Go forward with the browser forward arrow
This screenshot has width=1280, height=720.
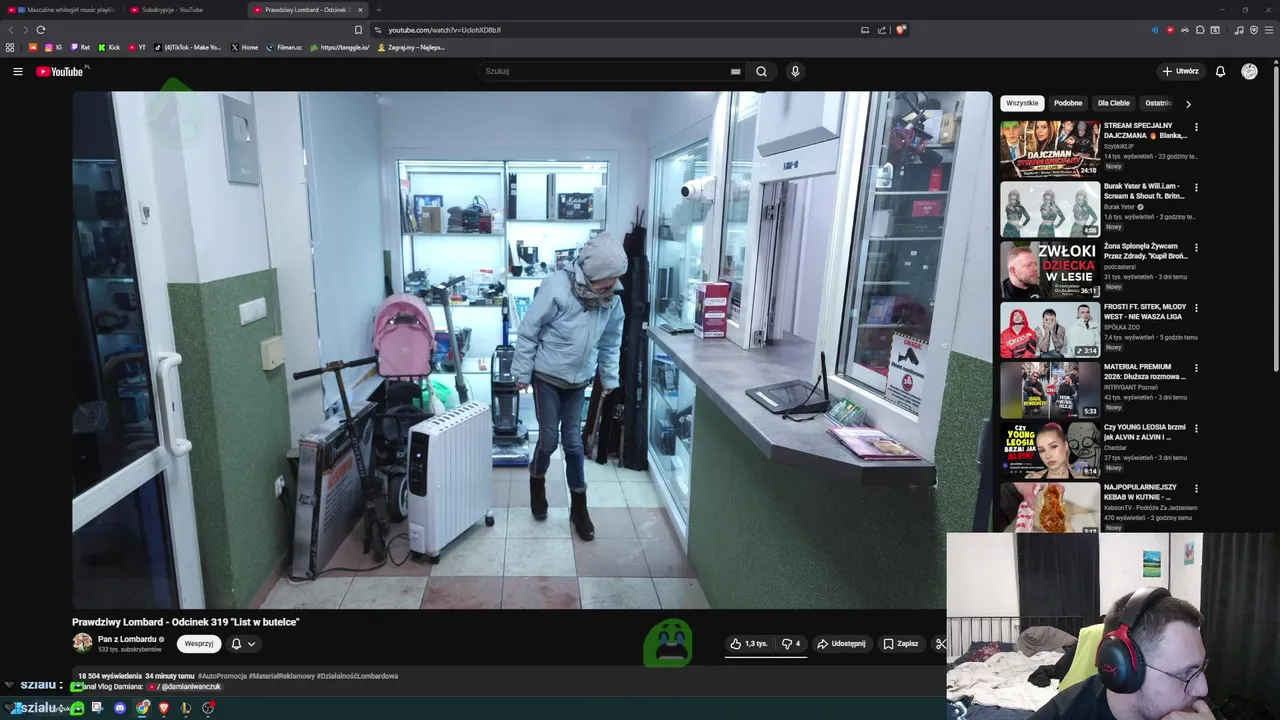pyautogui.click(x=25, y=30)
